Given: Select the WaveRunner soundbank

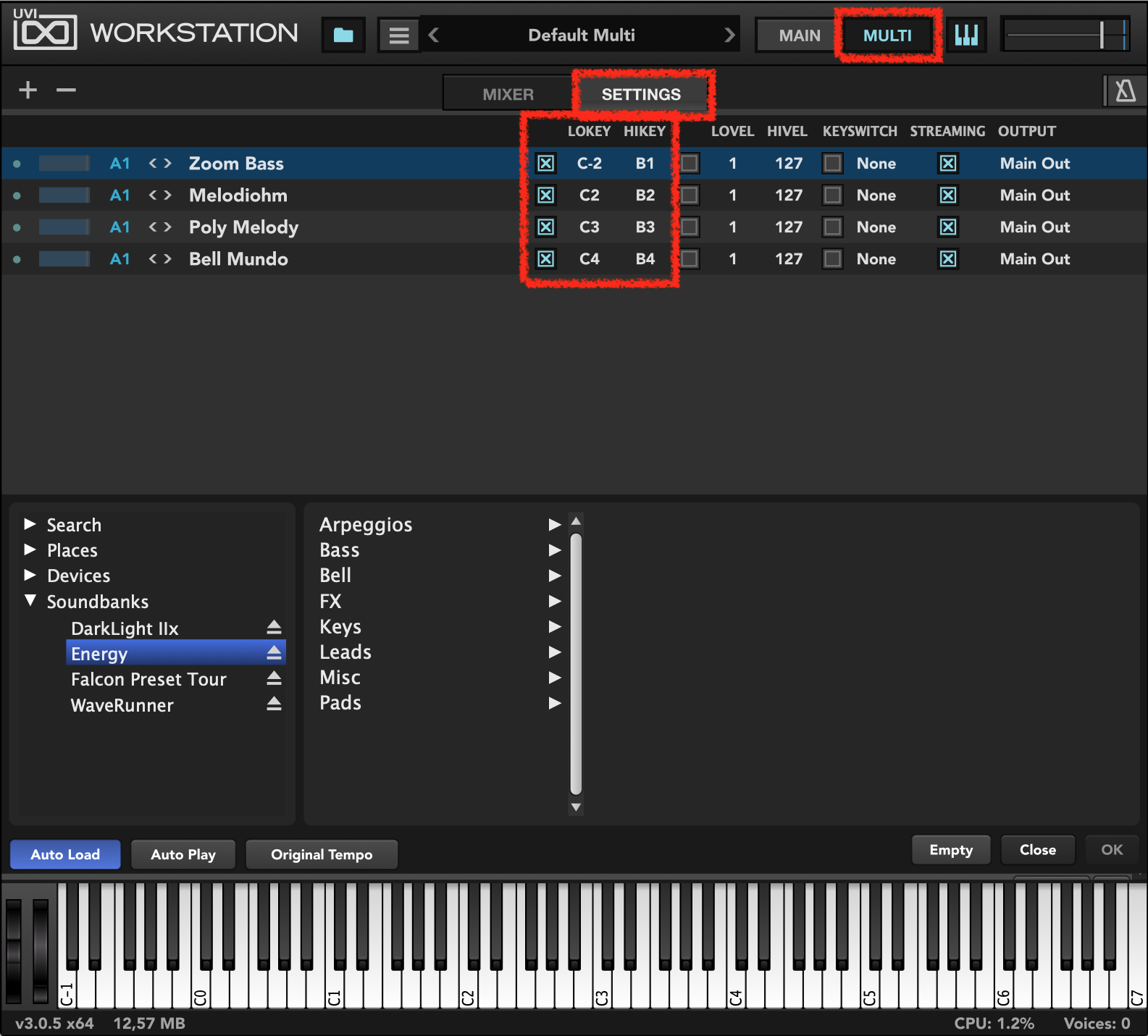Looking at the screenshot, I should 122,705.
